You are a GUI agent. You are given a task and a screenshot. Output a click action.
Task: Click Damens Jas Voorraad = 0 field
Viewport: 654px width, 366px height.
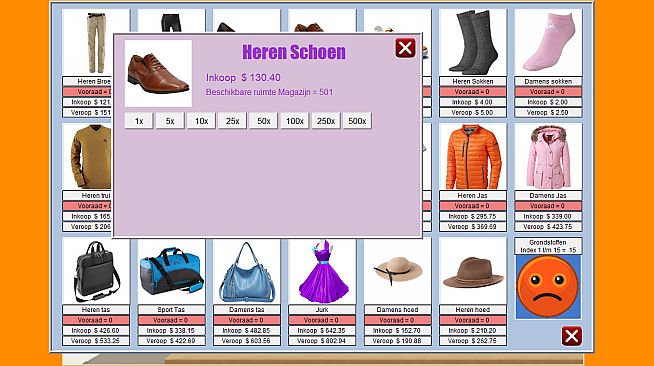coord(548,206)
